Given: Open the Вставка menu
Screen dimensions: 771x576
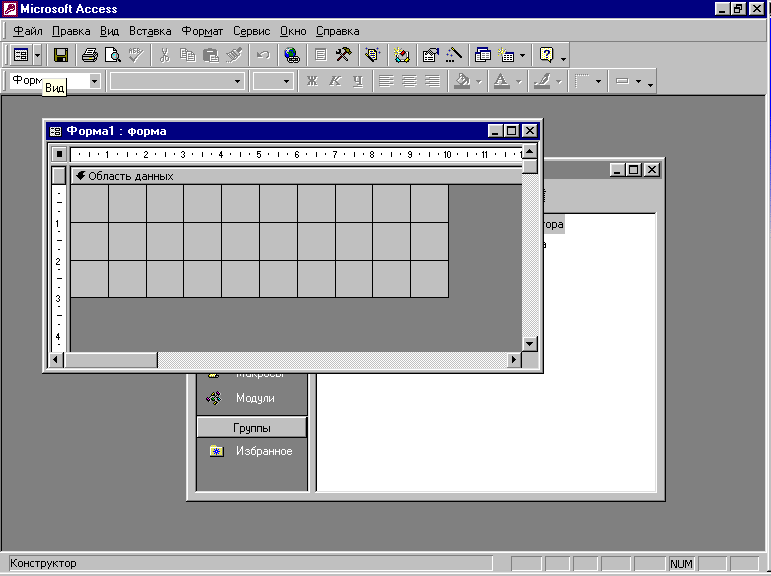Looking at the screenshot, I should point(150,31).
